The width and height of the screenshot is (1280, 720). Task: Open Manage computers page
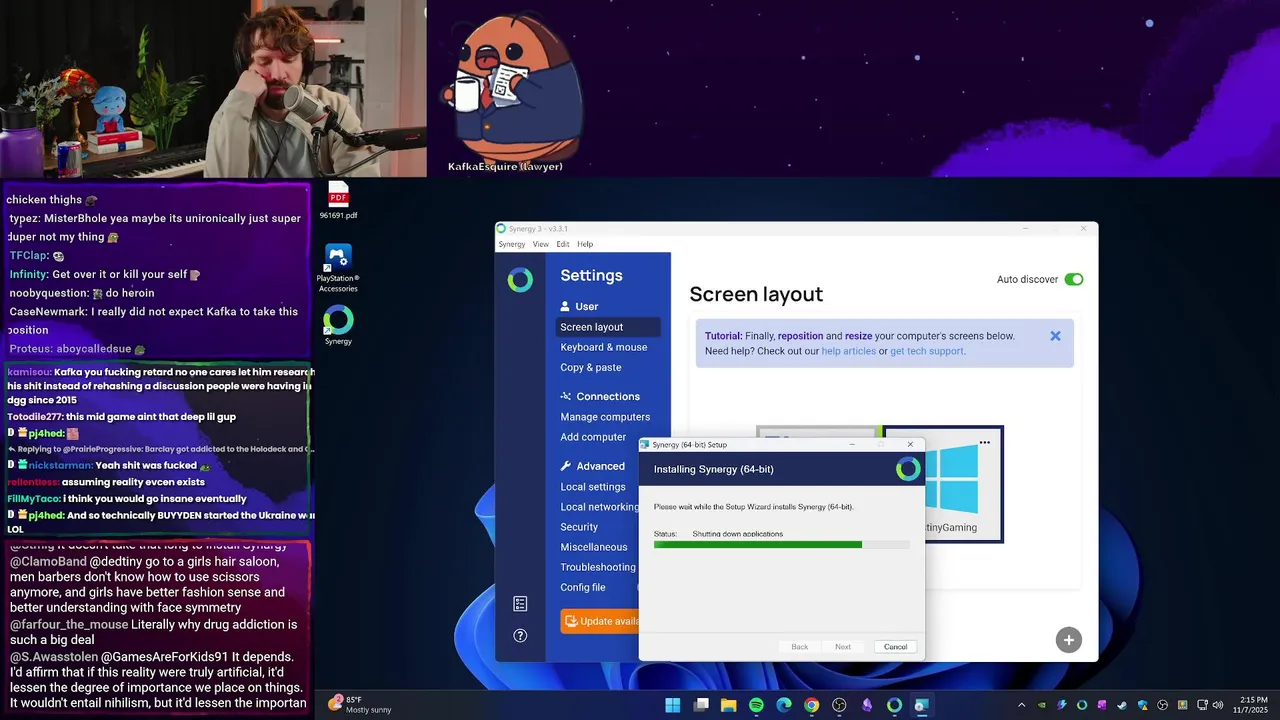click(605, 417)
